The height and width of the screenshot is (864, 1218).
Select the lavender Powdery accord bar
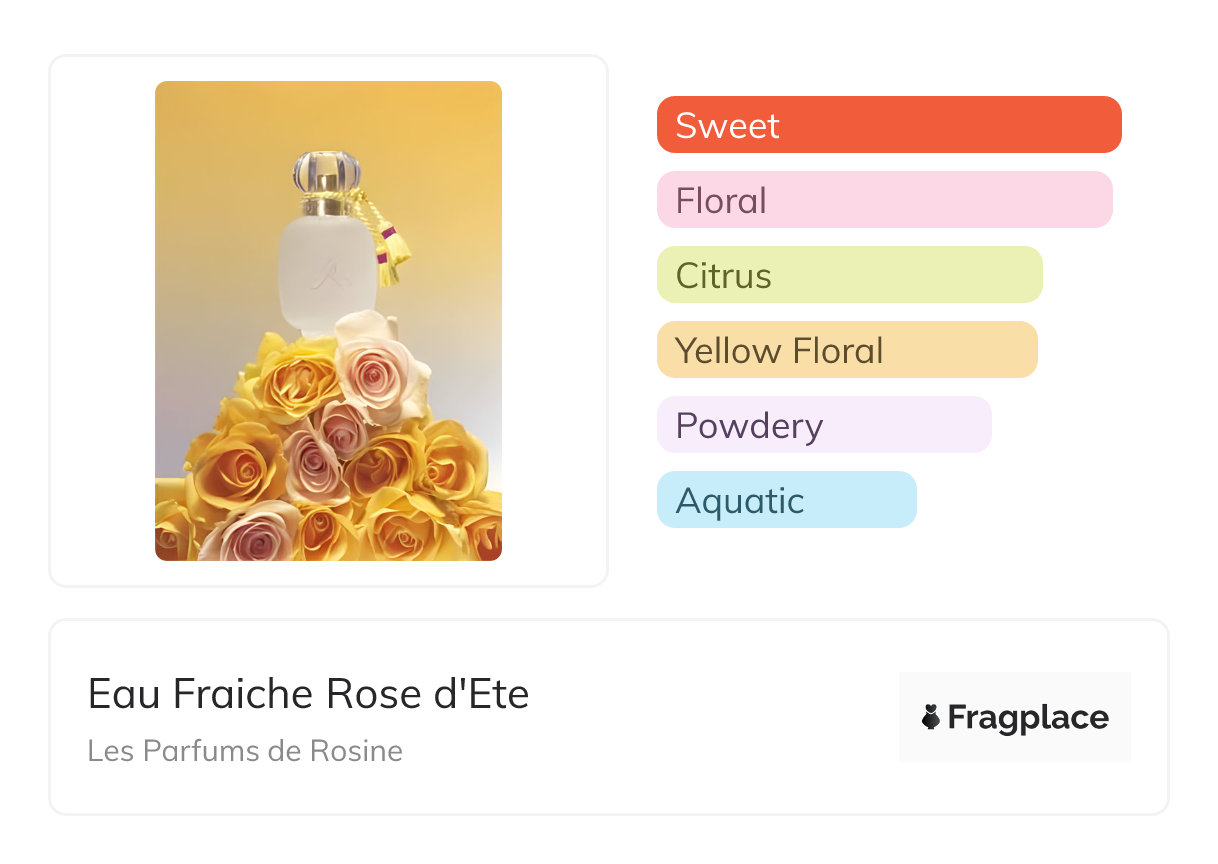click(x=824, y=425)
